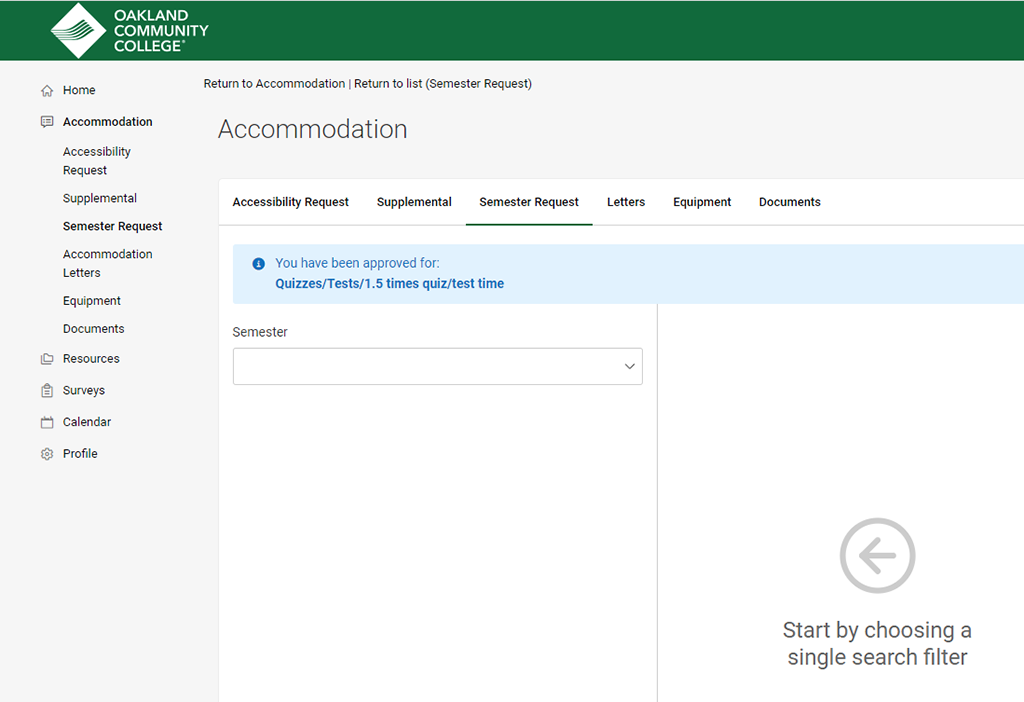Click the Profile gear icon
The image size is (1024, 702).
(x=47, y=454)
